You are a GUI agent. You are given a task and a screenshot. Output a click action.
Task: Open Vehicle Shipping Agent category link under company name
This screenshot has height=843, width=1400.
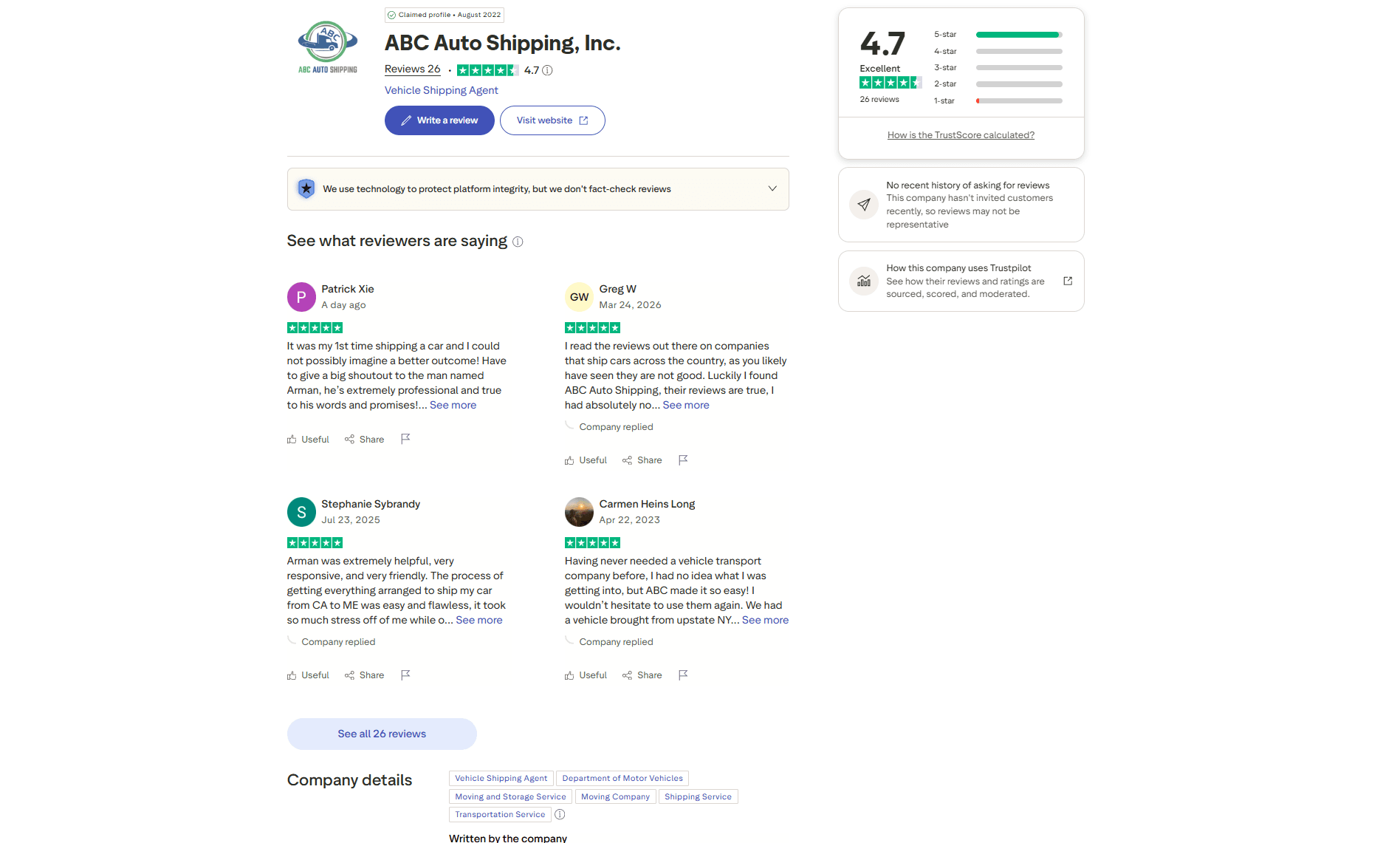tap(441, 90)
